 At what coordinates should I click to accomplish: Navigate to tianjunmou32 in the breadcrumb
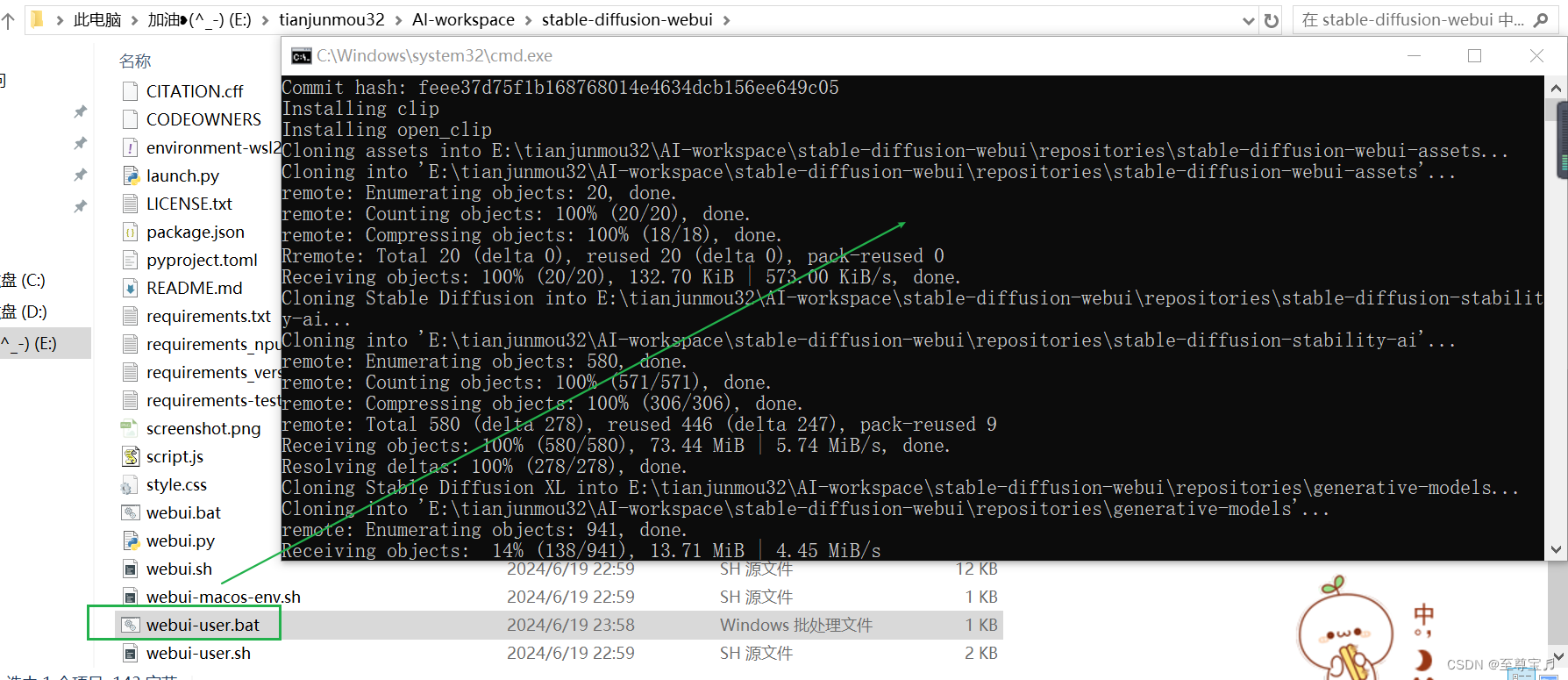(x=331, y=19)
